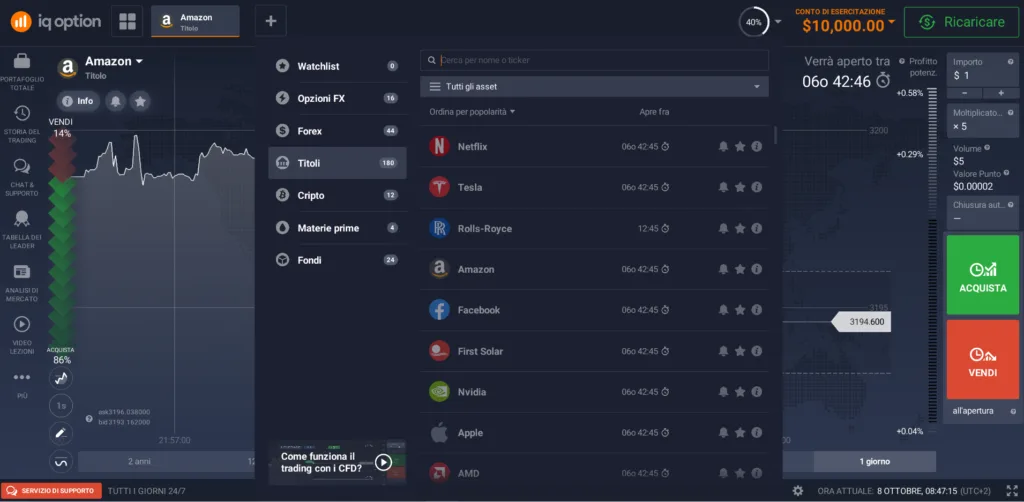
Task: Open the multi-chart grid layout icon
Action: (x=127, y=21)
